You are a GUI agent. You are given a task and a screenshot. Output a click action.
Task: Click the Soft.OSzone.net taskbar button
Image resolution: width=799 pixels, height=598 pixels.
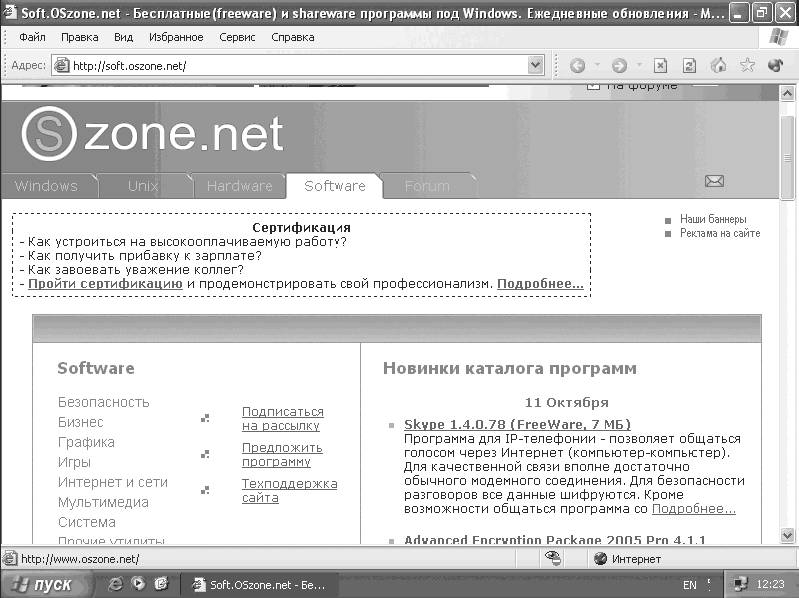click(258, 585)
